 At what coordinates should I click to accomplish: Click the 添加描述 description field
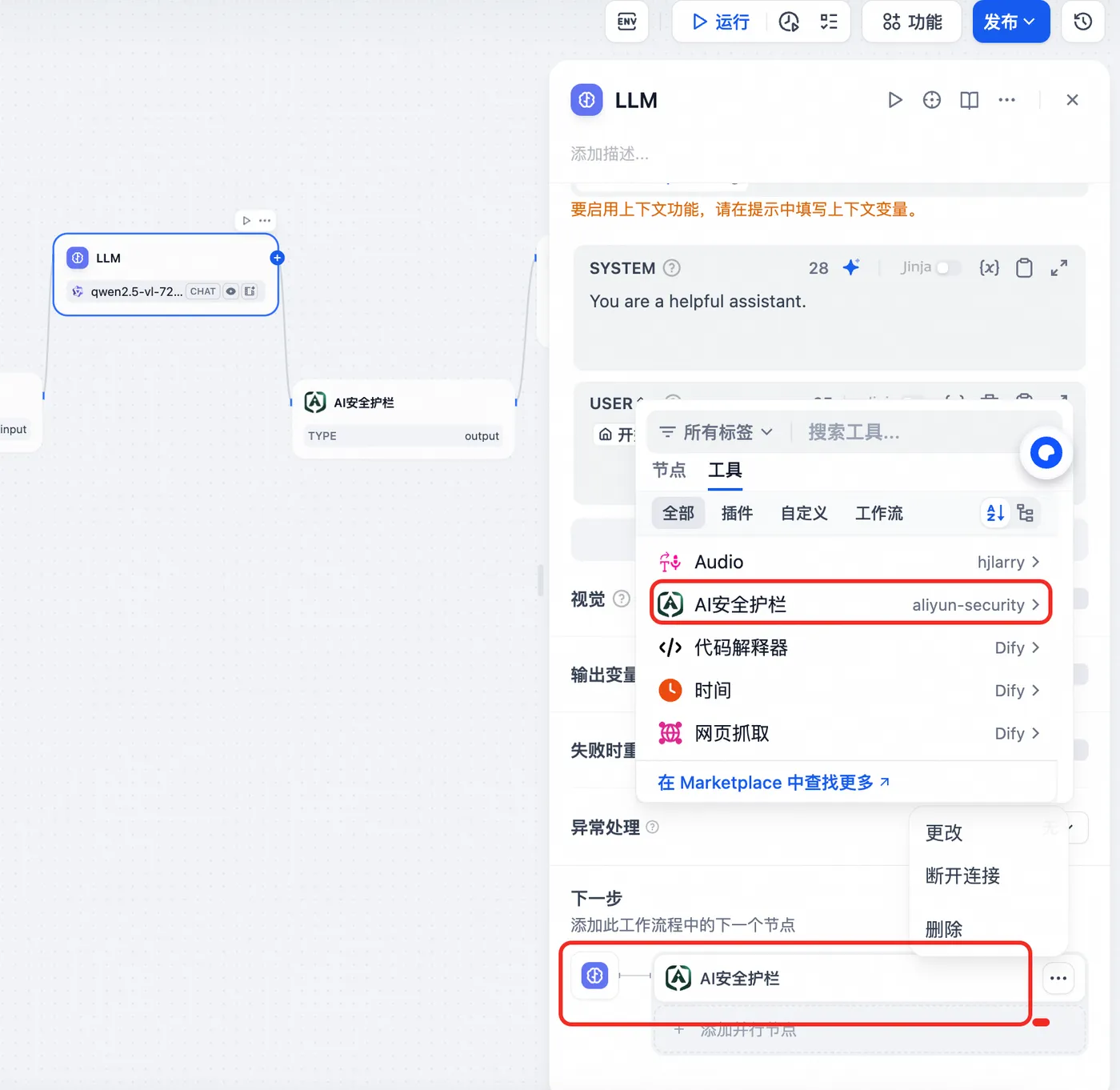pyautogui.click(x=610, y=154)
